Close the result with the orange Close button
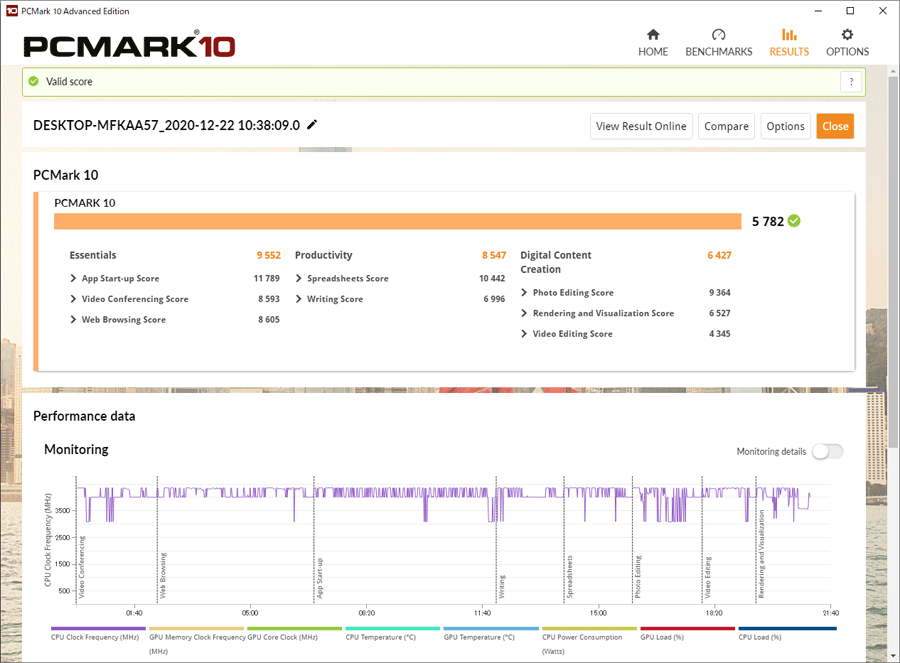 click(x=835, y=126)
